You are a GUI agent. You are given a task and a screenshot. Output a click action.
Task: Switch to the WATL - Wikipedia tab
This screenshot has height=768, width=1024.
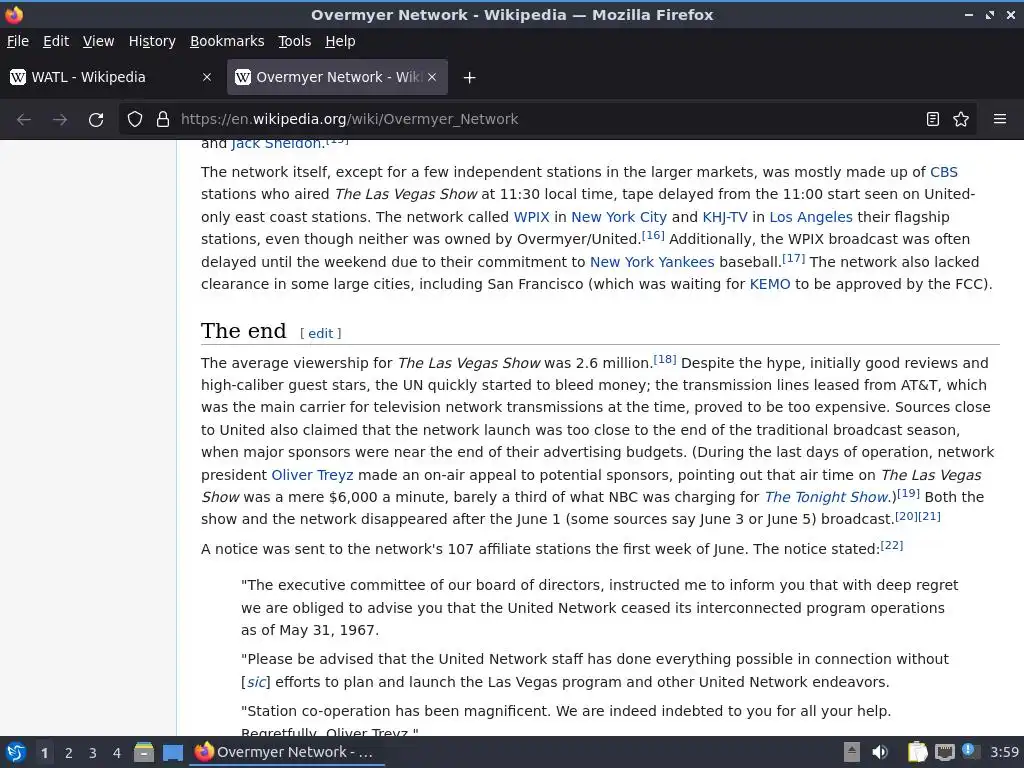click(x=112, y=77)
